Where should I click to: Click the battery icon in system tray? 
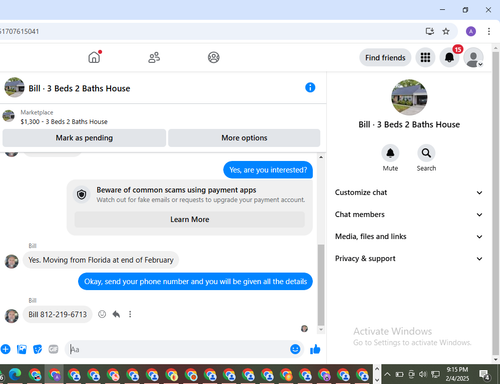pyautogui.click(x=399, y=374)
